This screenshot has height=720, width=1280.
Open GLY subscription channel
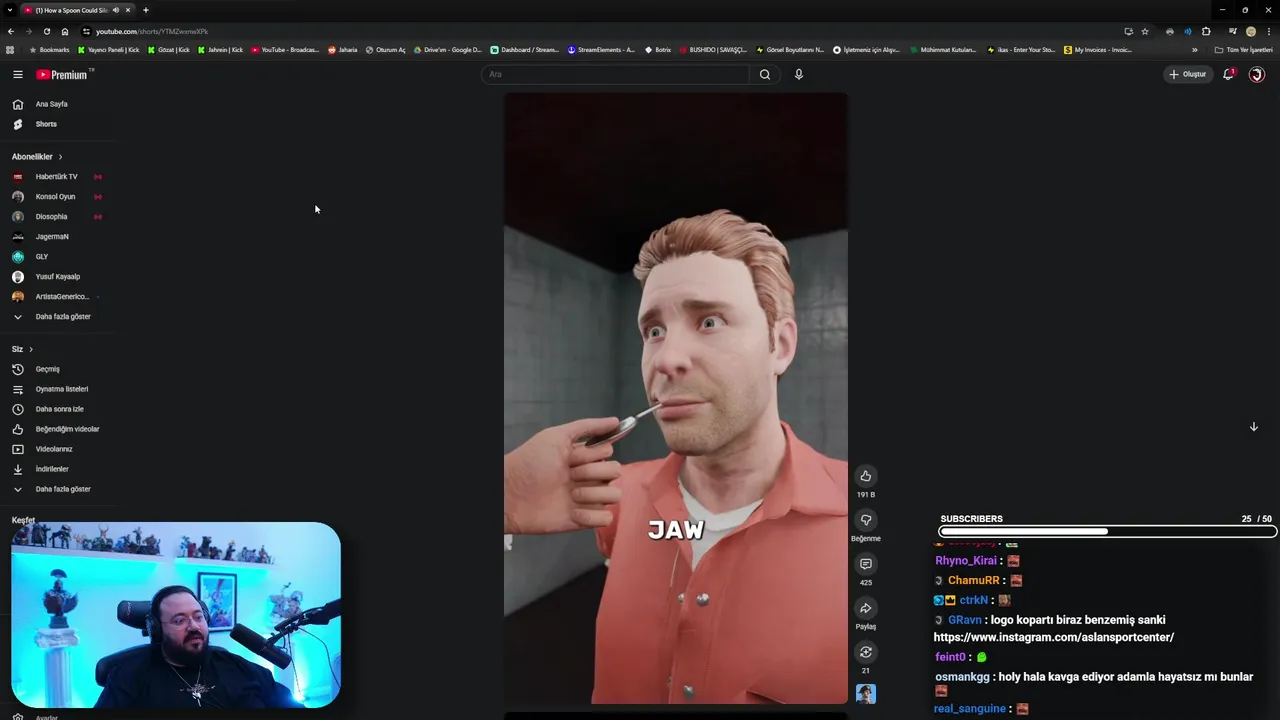(x=41, y=257)
